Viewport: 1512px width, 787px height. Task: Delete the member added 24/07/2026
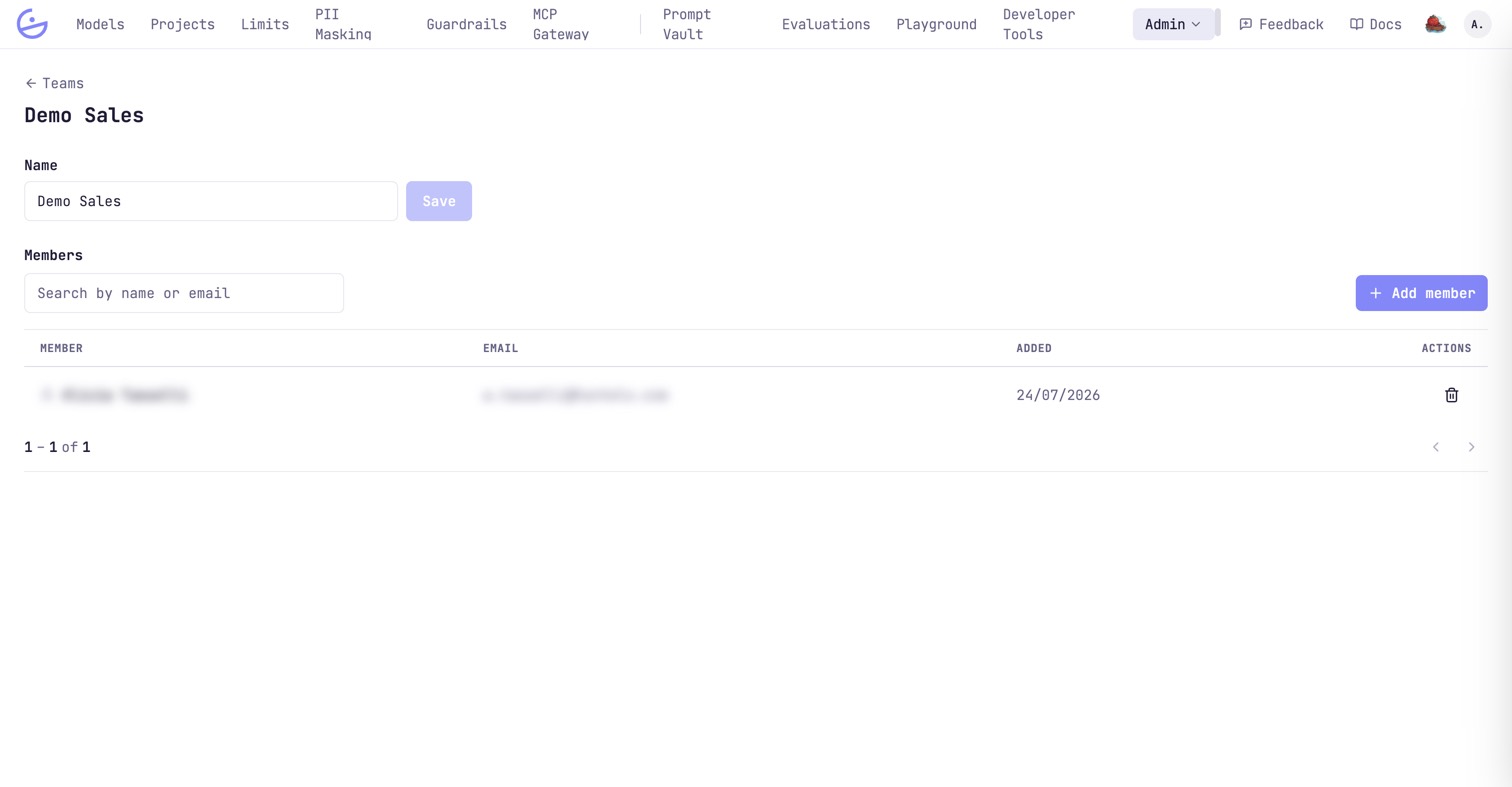click(x=1452, y=395)
